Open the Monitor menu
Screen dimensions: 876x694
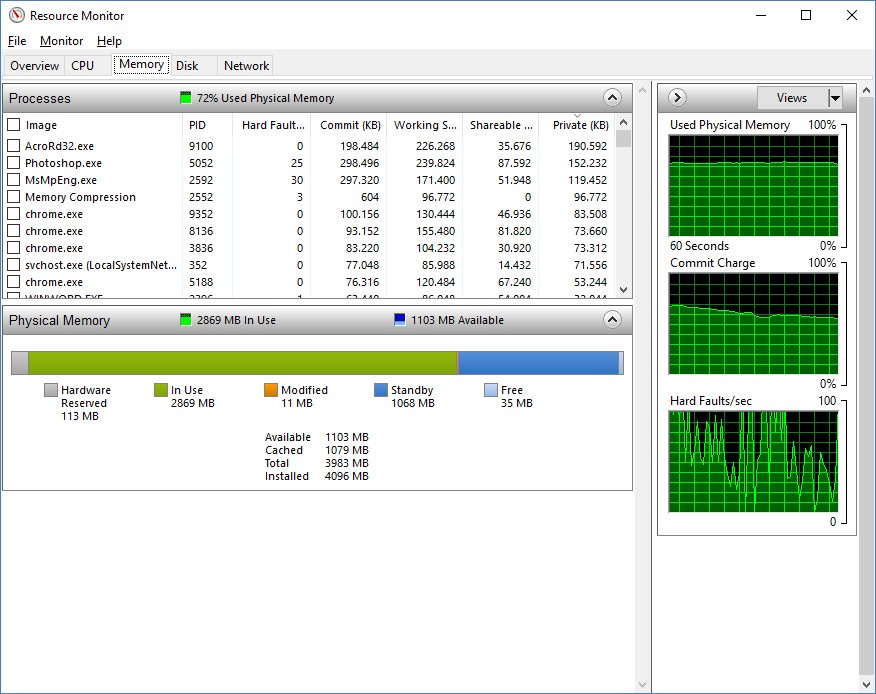(x=61, y=41)
